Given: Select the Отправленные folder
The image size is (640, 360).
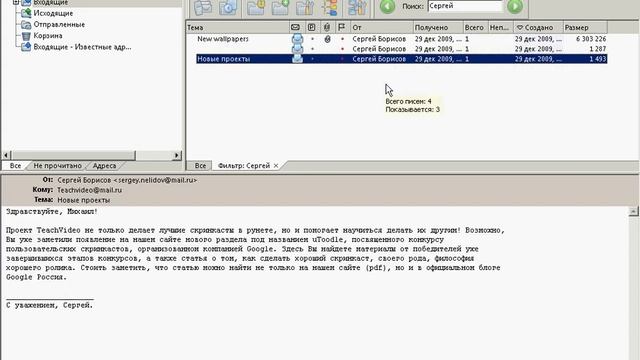Looking at the screenshot, I should click(59, 24).
